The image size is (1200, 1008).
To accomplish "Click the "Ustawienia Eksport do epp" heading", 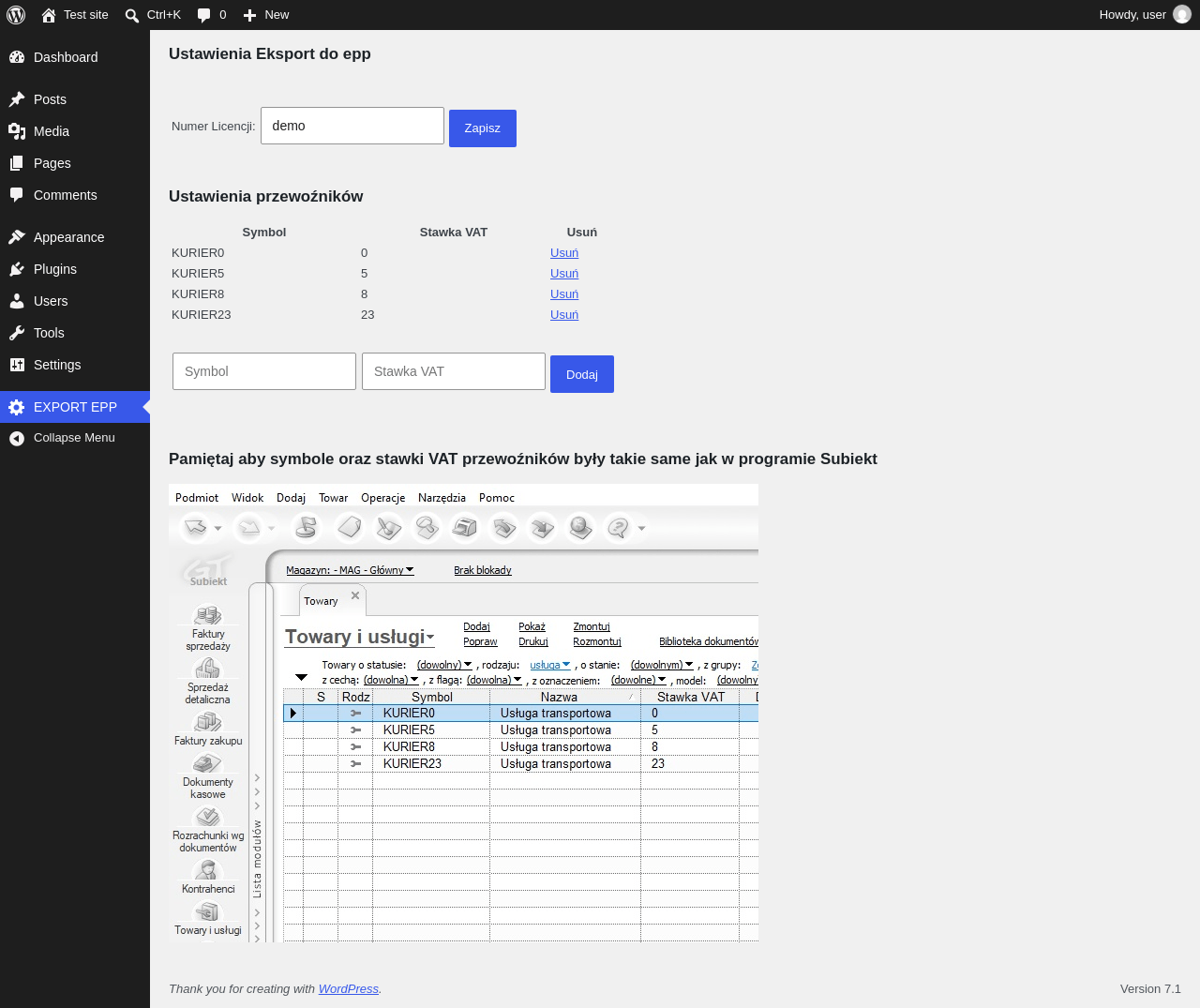I will point(270,53).
